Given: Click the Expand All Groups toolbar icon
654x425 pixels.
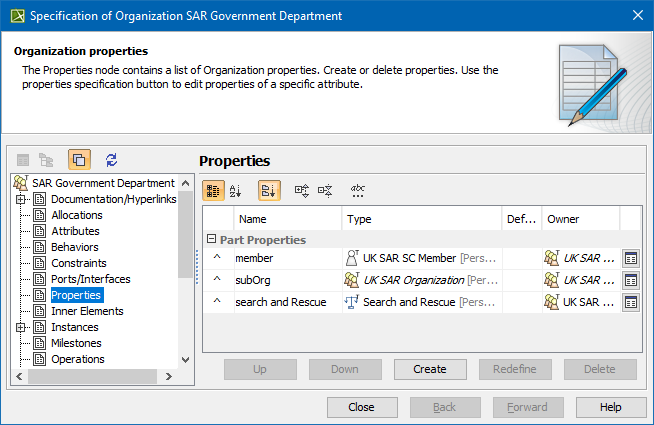Looking at the screenshot, I should click(x=300, y=190).
